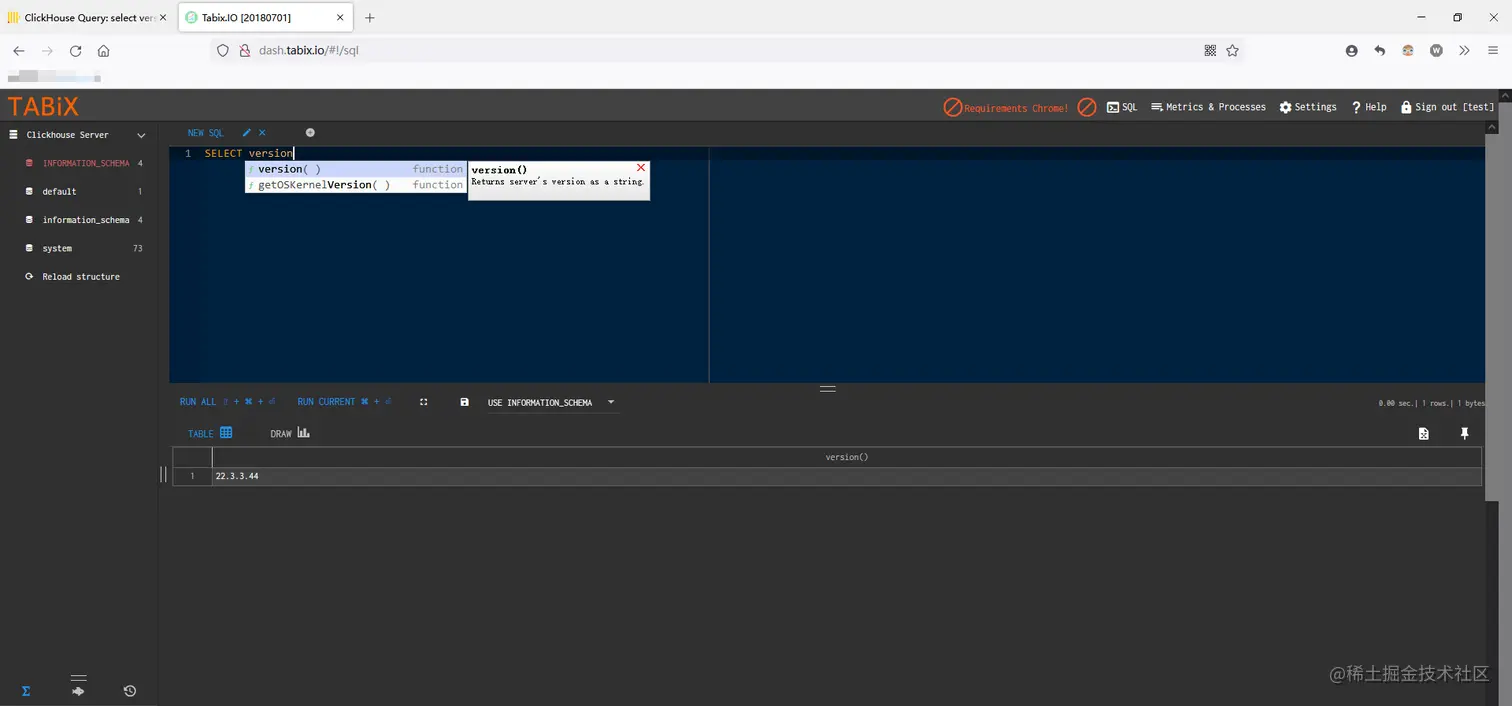
Task: Open the Settings page
Action: 1308,107
